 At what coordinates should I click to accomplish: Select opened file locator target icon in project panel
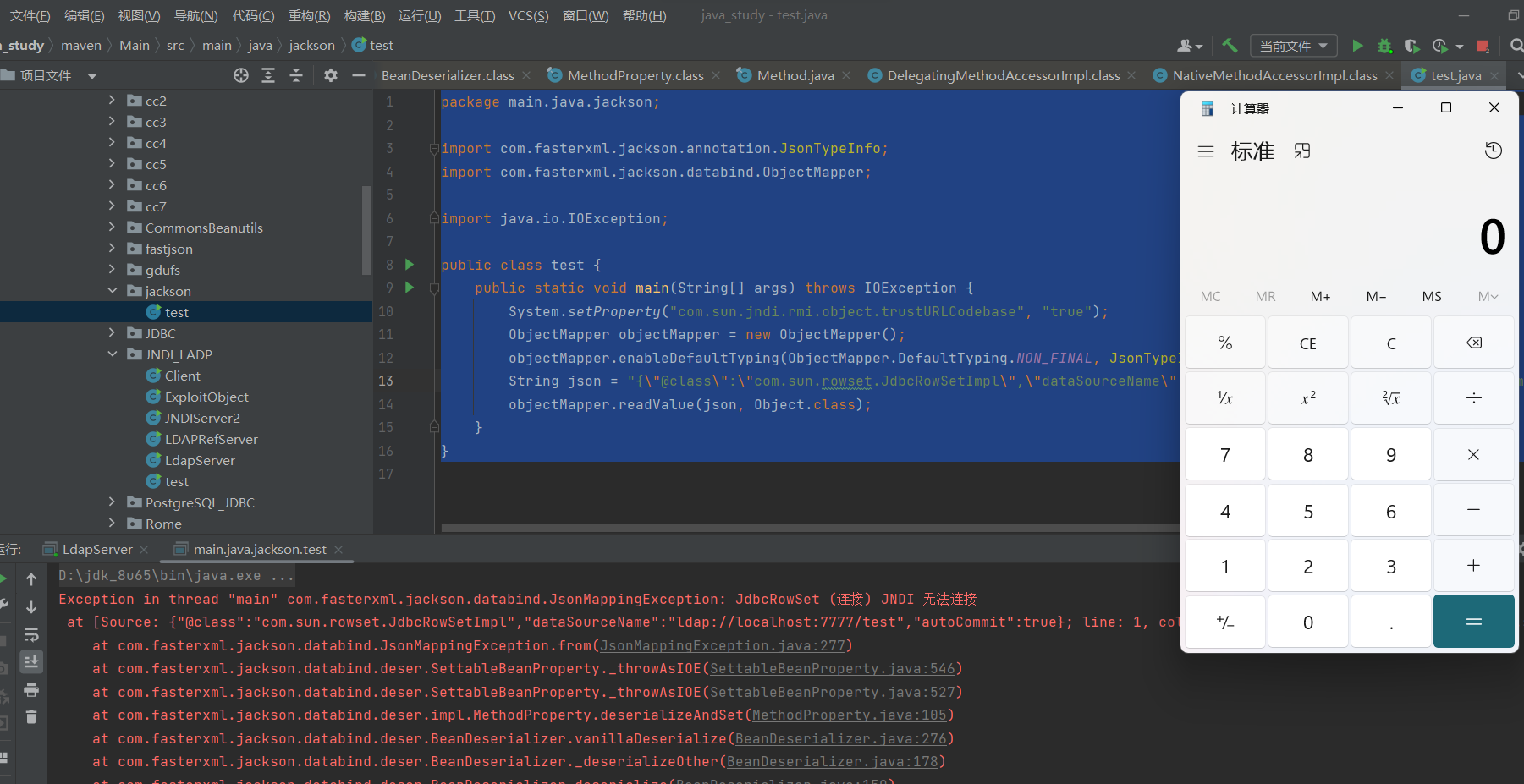(241, 75)
